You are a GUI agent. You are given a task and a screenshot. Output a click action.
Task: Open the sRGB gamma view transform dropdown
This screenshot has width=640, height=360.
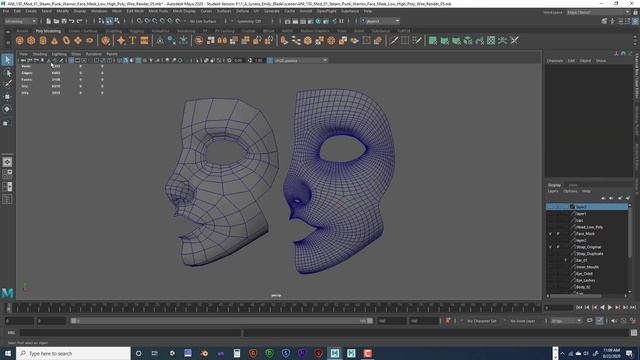(301, 60)
